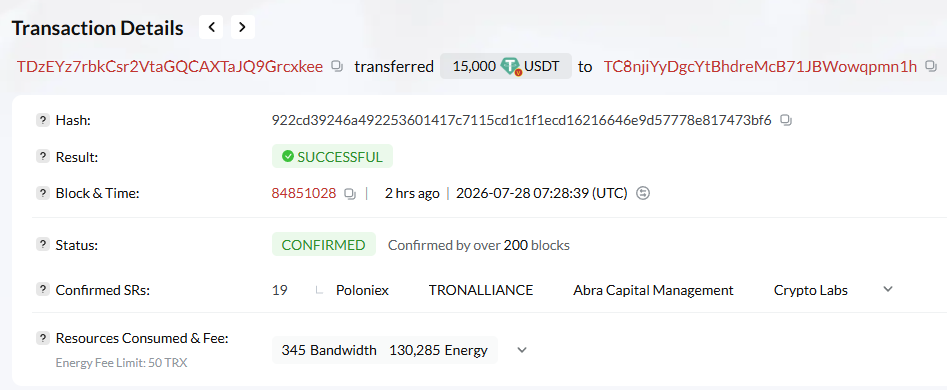Select the Poloniex super representative
Image resolution: width=947 pixels, height=390 pixels.
(362, 290)
